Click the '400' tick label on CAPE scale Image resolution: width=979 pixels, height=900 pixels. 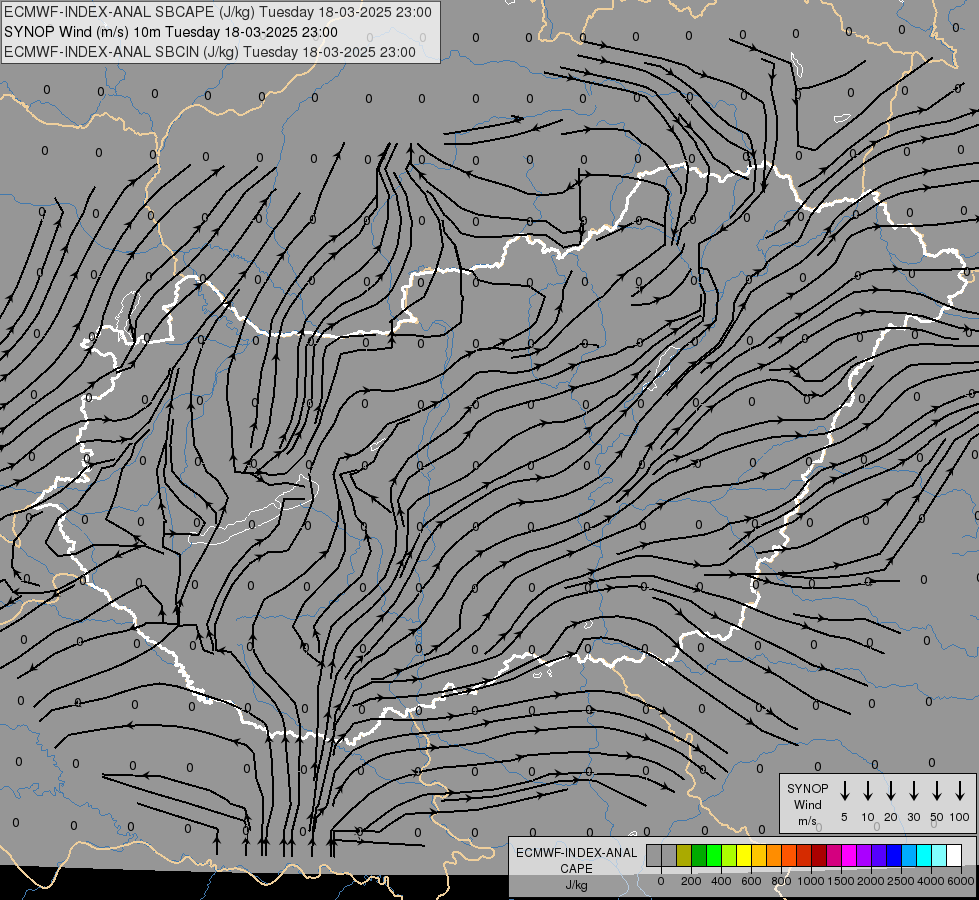pyautogui.click(x=721, y=881)
